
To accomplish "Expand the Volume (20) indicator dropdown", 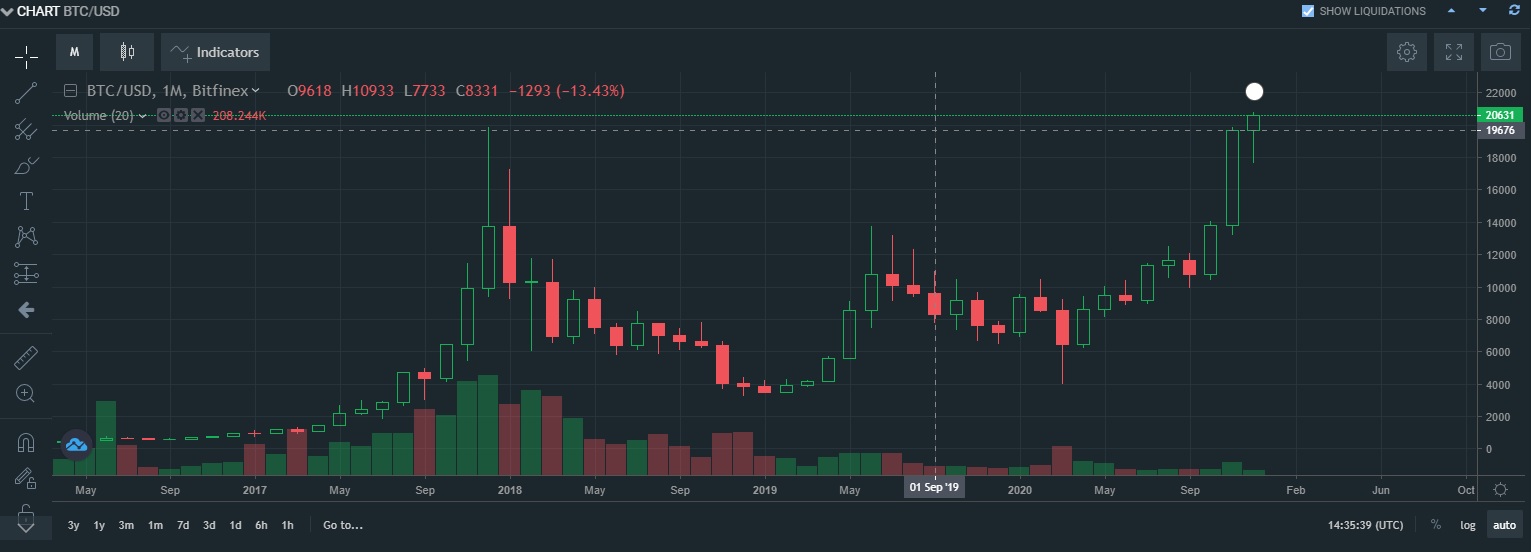I will coord(142,116).
